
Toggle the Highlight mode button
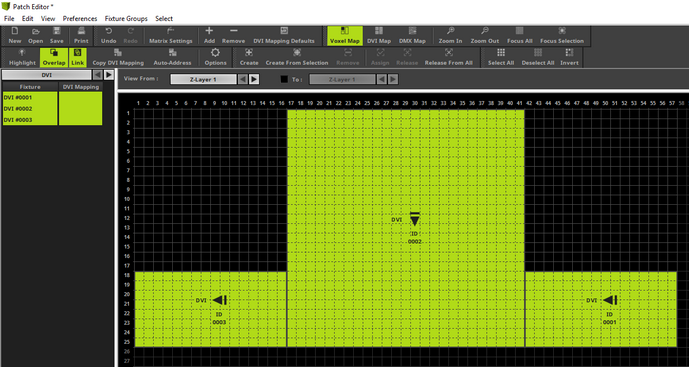pos(22,58)
